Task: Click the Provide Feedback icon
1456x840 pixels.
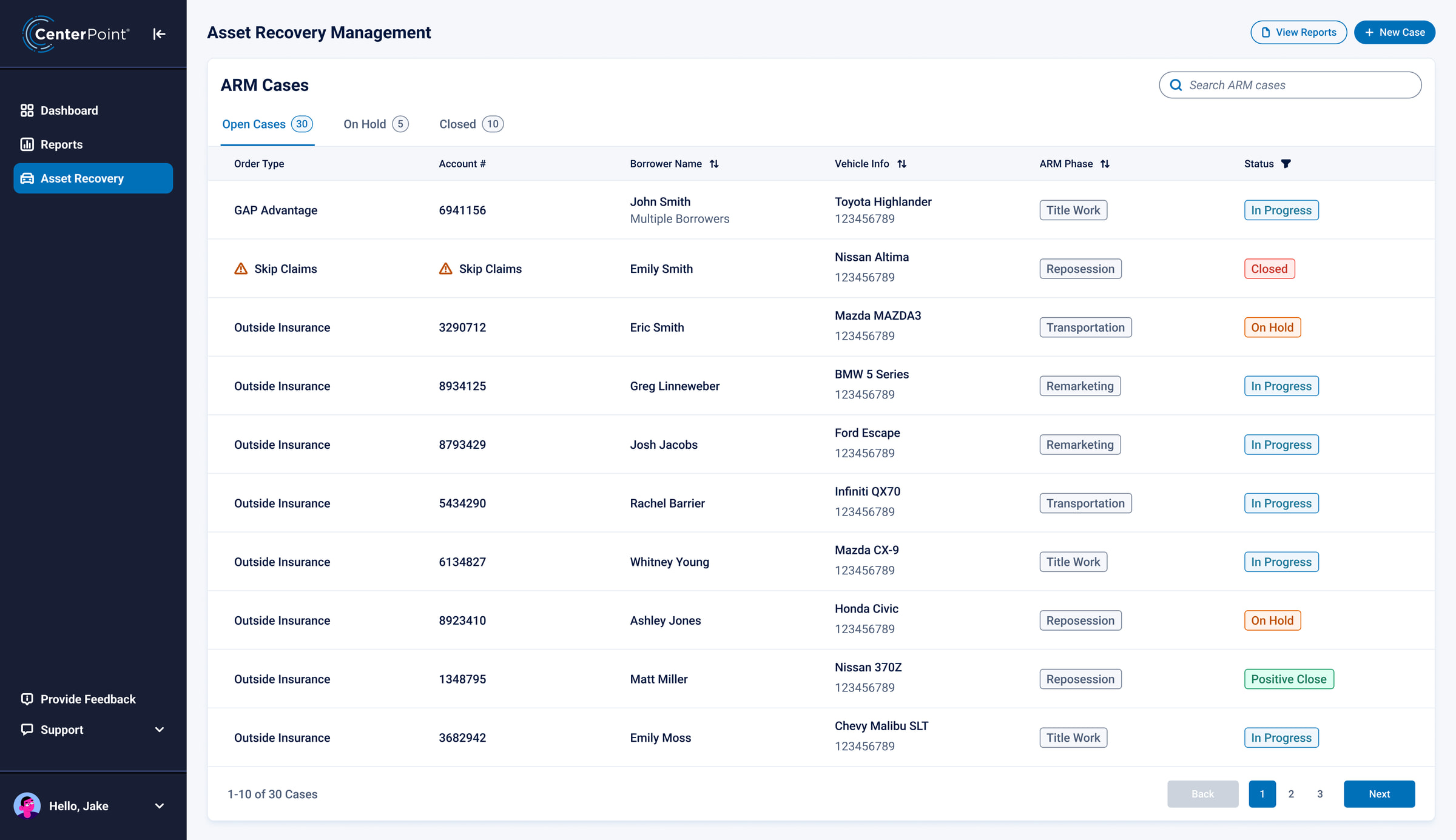Action: click(27, 699)
